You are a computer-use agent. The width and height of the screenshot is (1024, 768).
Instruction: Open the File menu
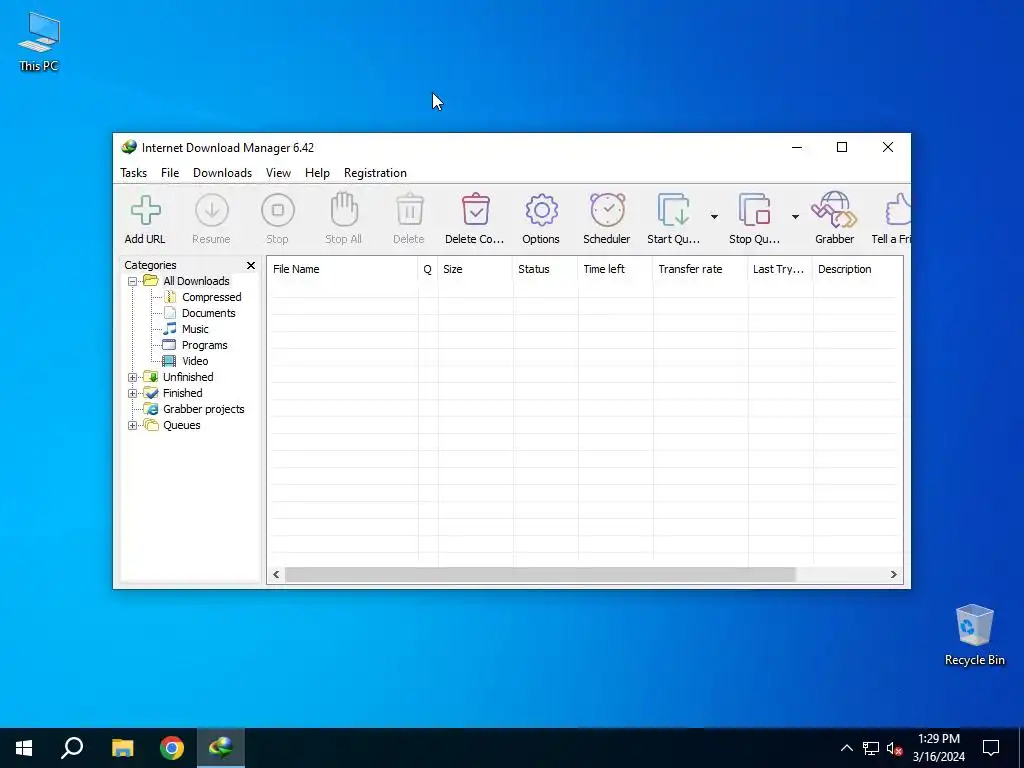point(170,173)
